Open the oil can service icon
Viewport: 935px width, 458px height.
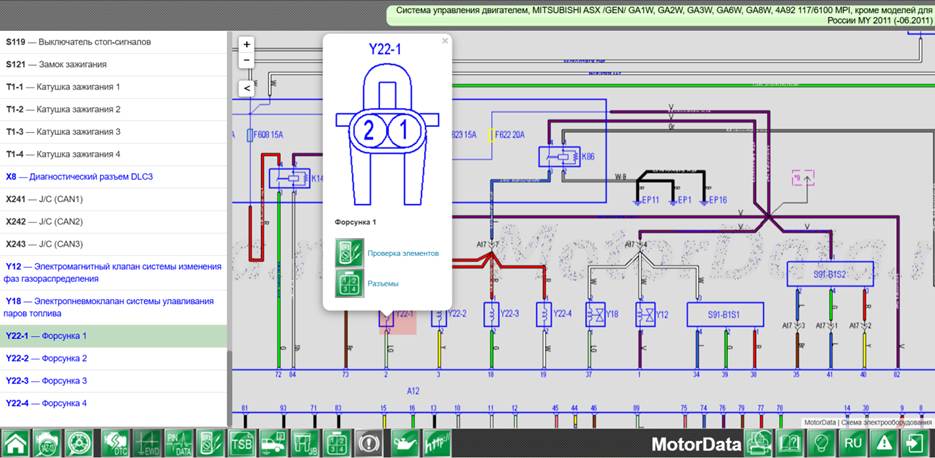coord(405,443)
